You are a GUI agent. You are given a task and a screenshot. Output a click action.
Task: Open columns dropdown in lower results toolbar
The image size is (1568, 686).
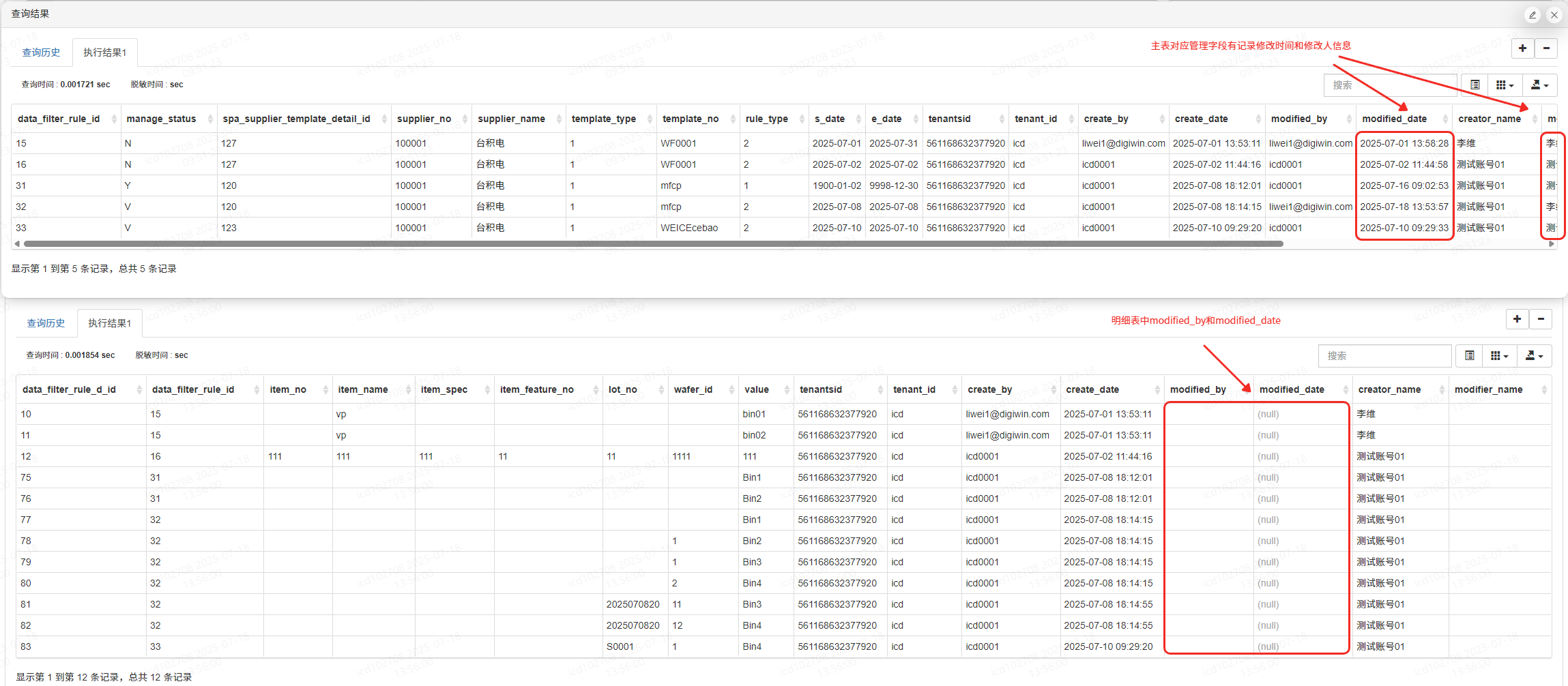tap(1499, 356)
